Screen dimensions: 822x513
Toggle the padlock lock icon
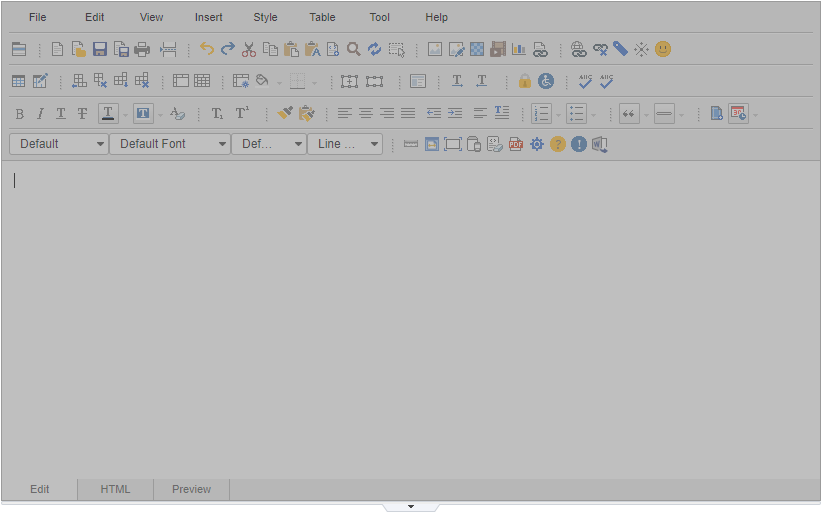click(x=525, y=81)
